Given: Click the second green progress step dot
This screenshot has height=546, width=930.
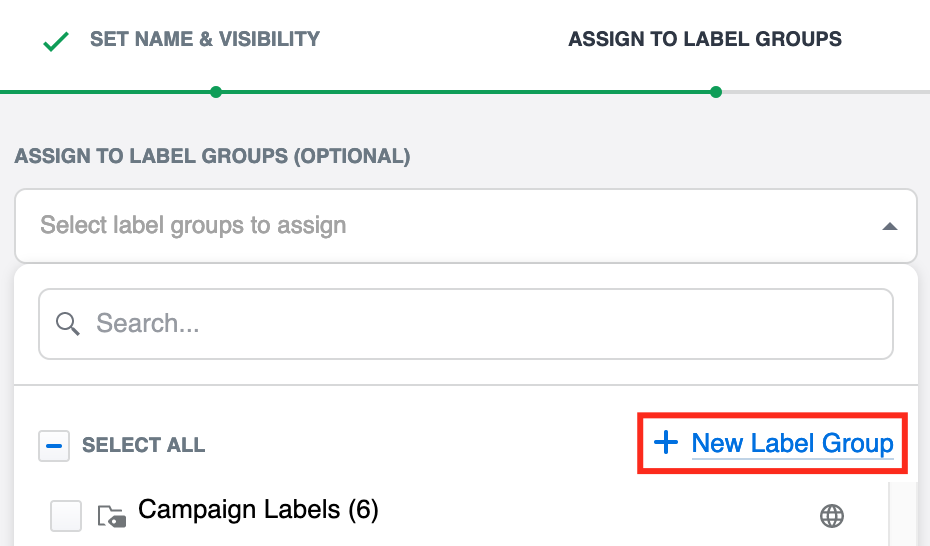Looking at the screenshot, I should tap(716, 92).
